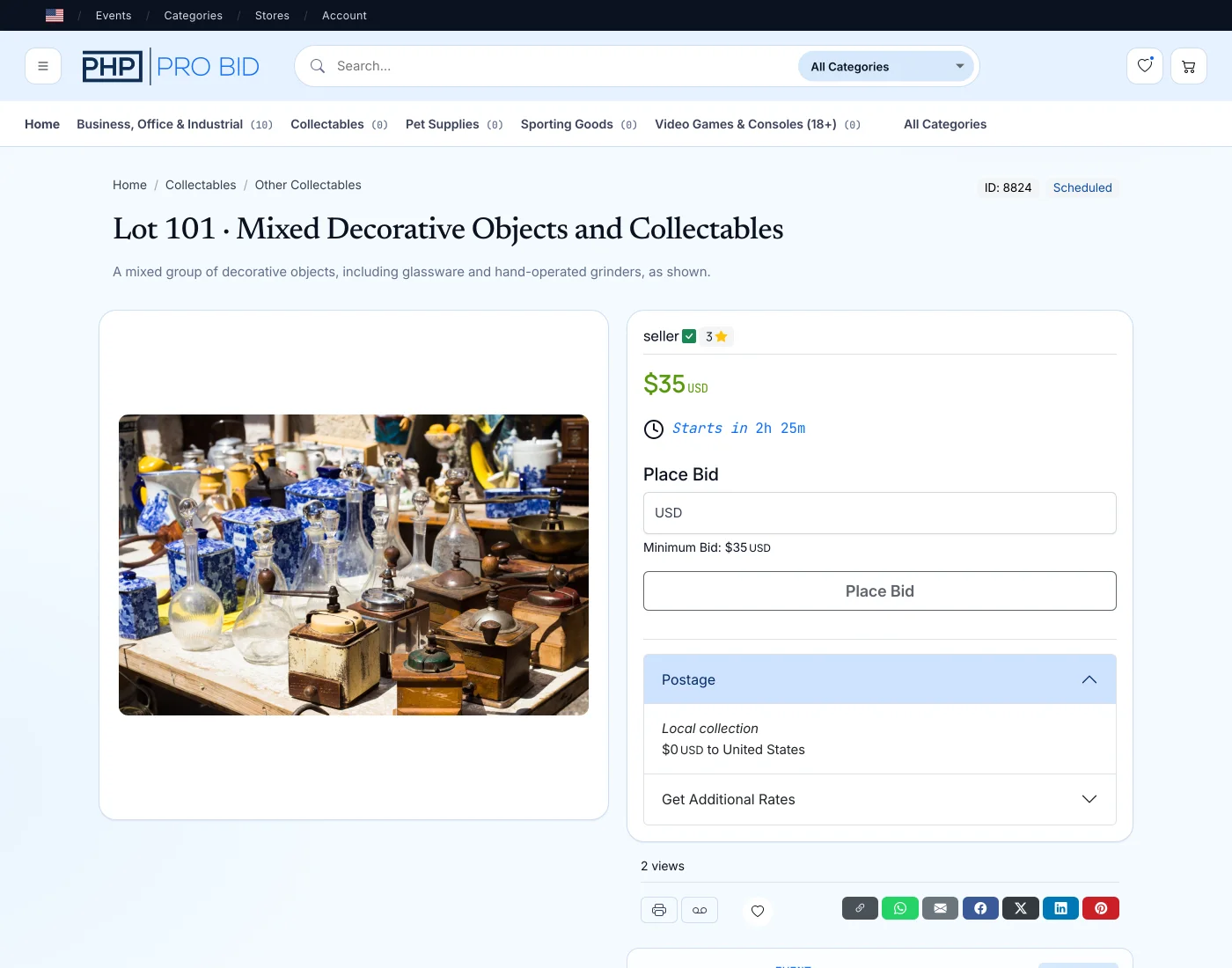This screenshot has height=968, width=1232.
Task: Open the All Categories search dropdown
Action: coord(886,66)
